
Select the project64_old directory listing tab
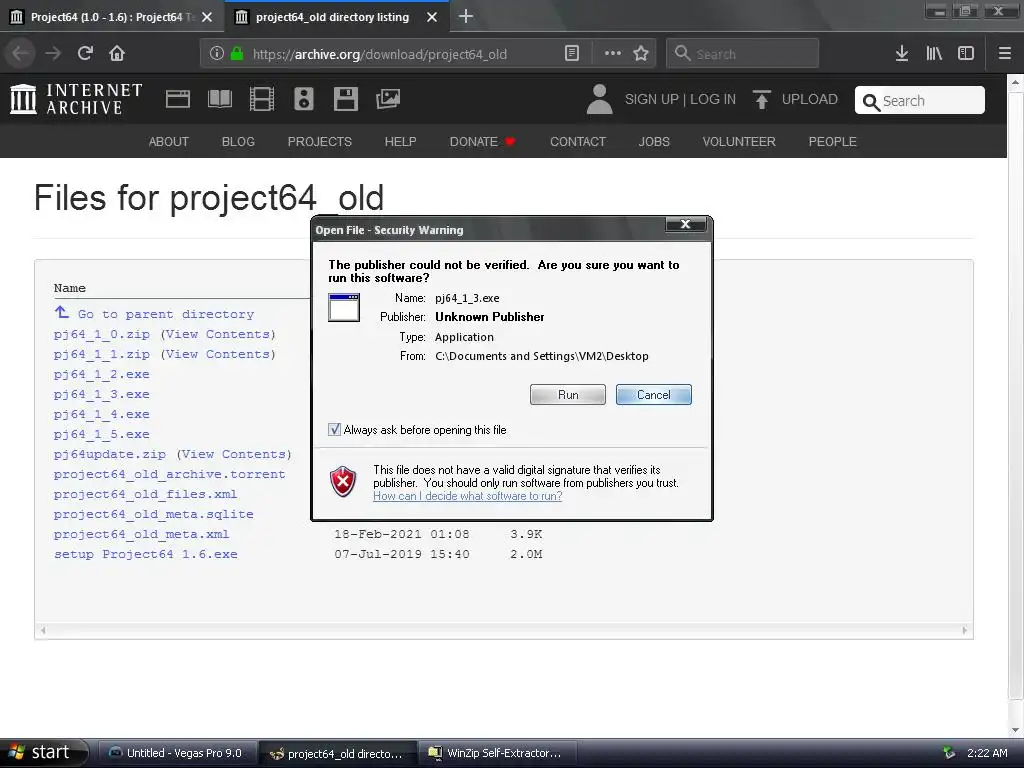(332, 17)
